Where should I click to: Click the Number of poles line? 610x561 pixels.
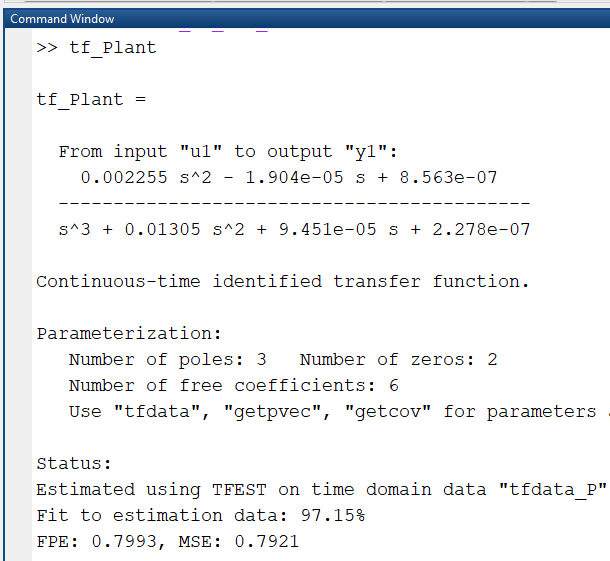coord(168,360)
